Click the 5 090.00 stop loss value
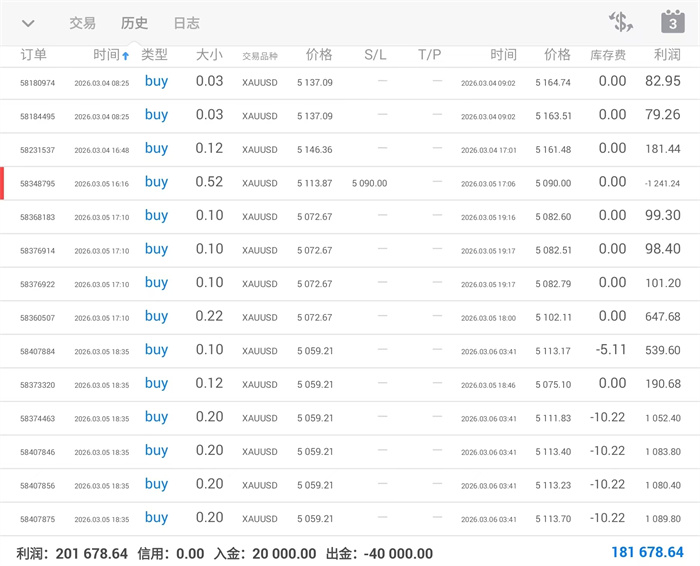Viewport: 700px width, 566px height. 369,184
